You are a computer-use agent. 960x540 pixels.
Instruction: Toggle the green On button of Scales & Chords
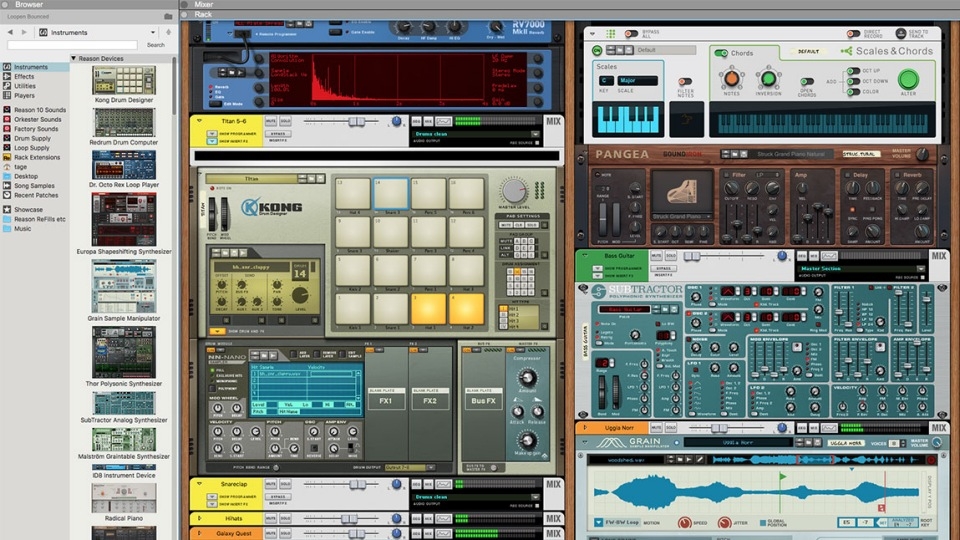tap(597, 50)
